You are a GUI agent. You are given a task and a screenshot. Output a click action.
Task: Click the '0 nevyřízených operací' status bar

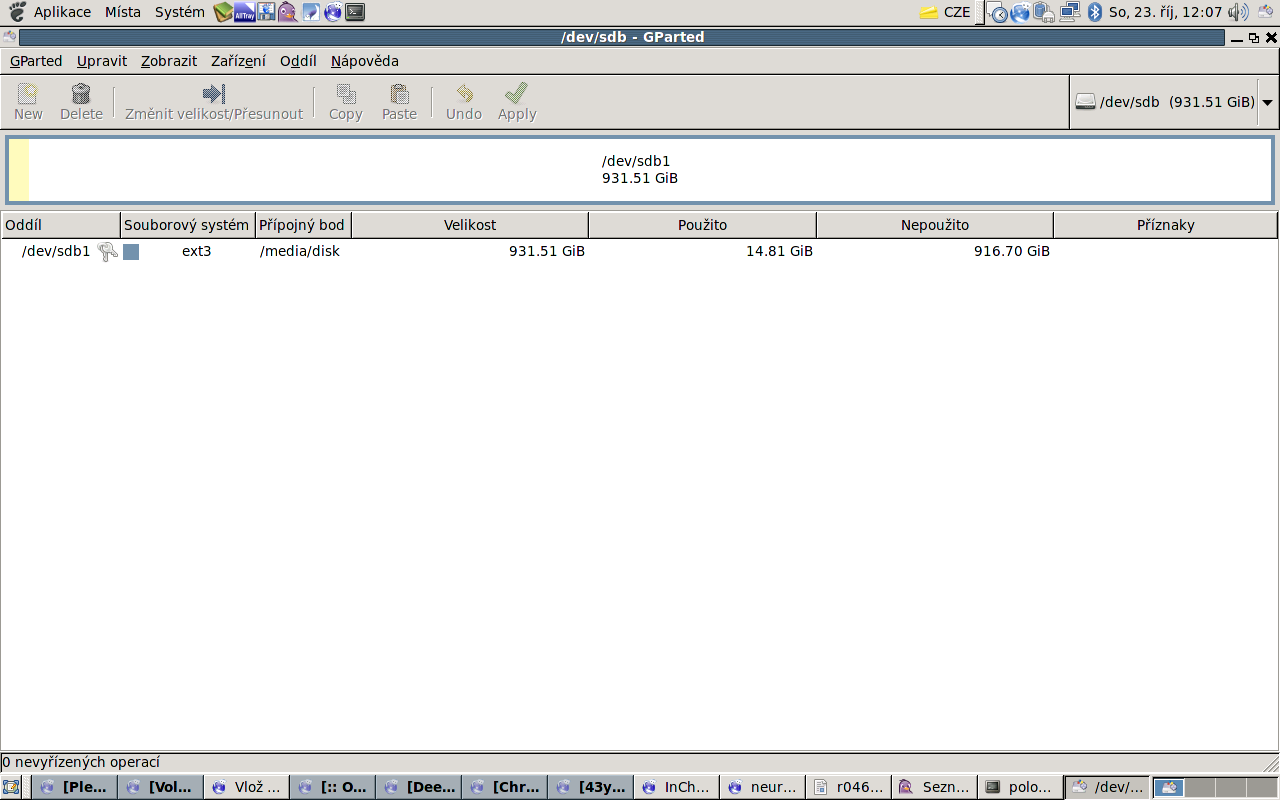click(640, 762)
